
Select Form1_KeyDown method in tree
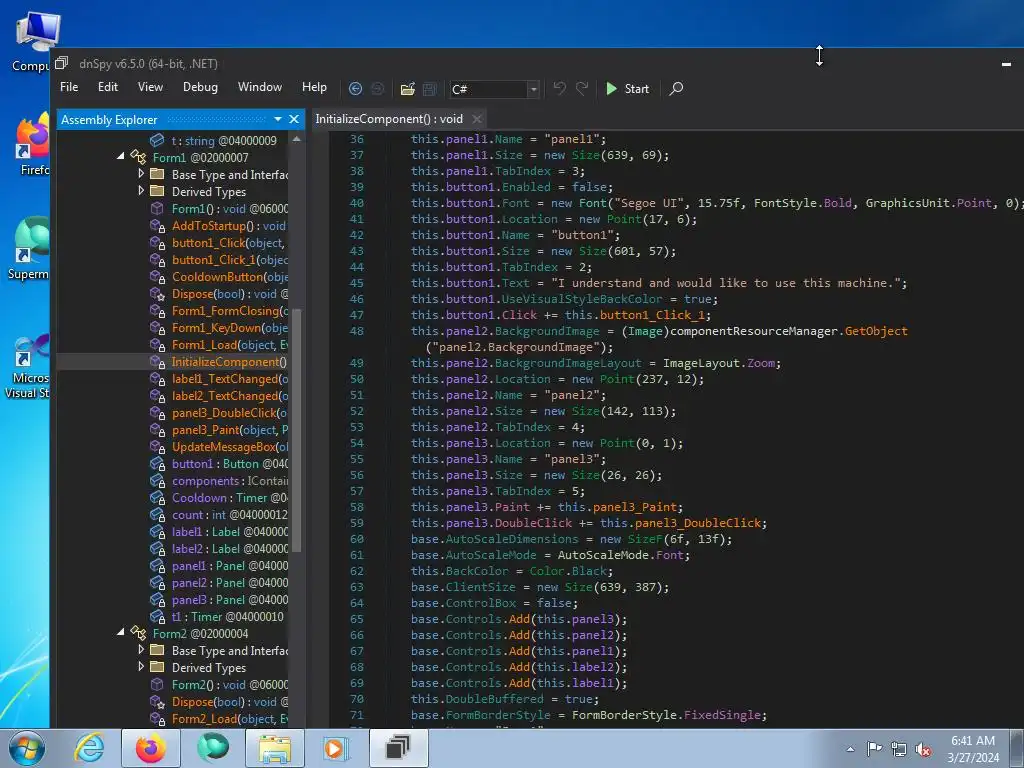[x=229, y=328]
